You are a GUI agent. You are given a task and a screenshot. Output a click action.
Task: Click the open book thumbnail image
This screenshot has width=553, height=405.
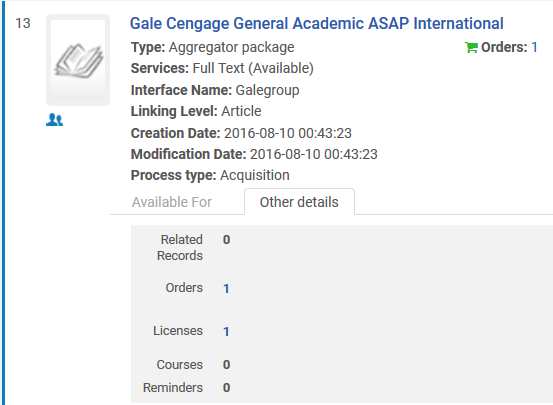[78, 60]
